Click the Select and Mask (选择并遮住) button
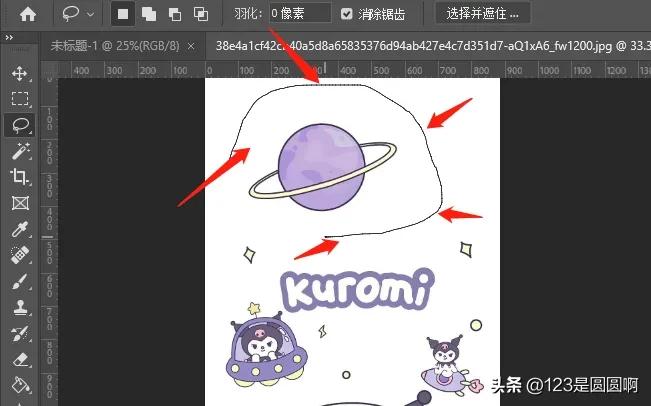The height and width of the screenshot is (406, 651). click(x=482, y=14)
